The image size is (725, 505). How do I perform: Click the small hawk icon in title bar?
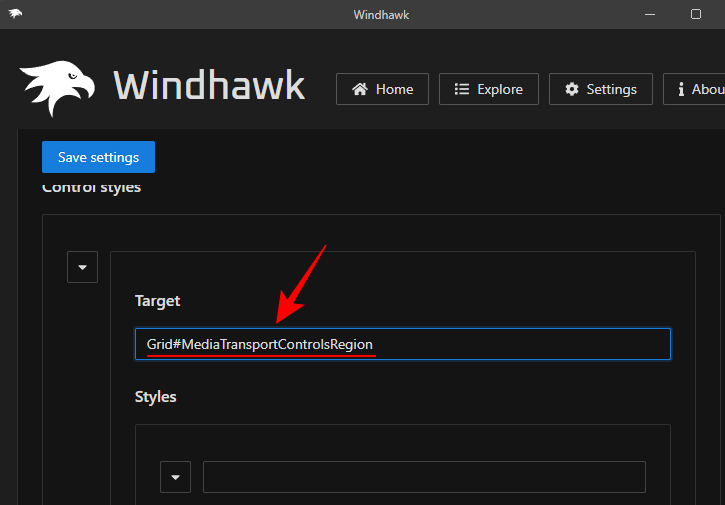(x=16, y=14)
